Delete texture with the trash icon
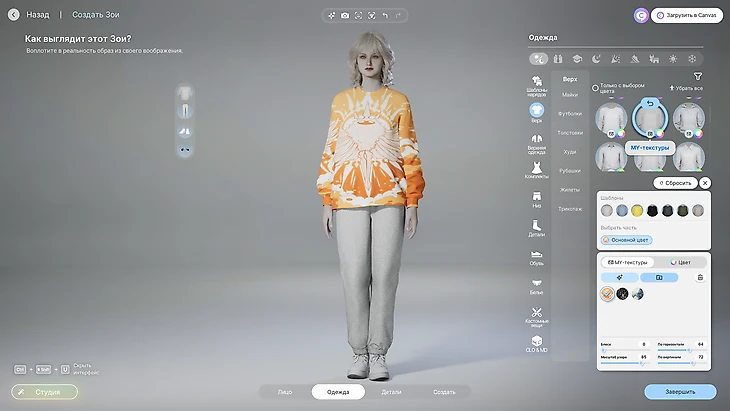 coord(700,277)
